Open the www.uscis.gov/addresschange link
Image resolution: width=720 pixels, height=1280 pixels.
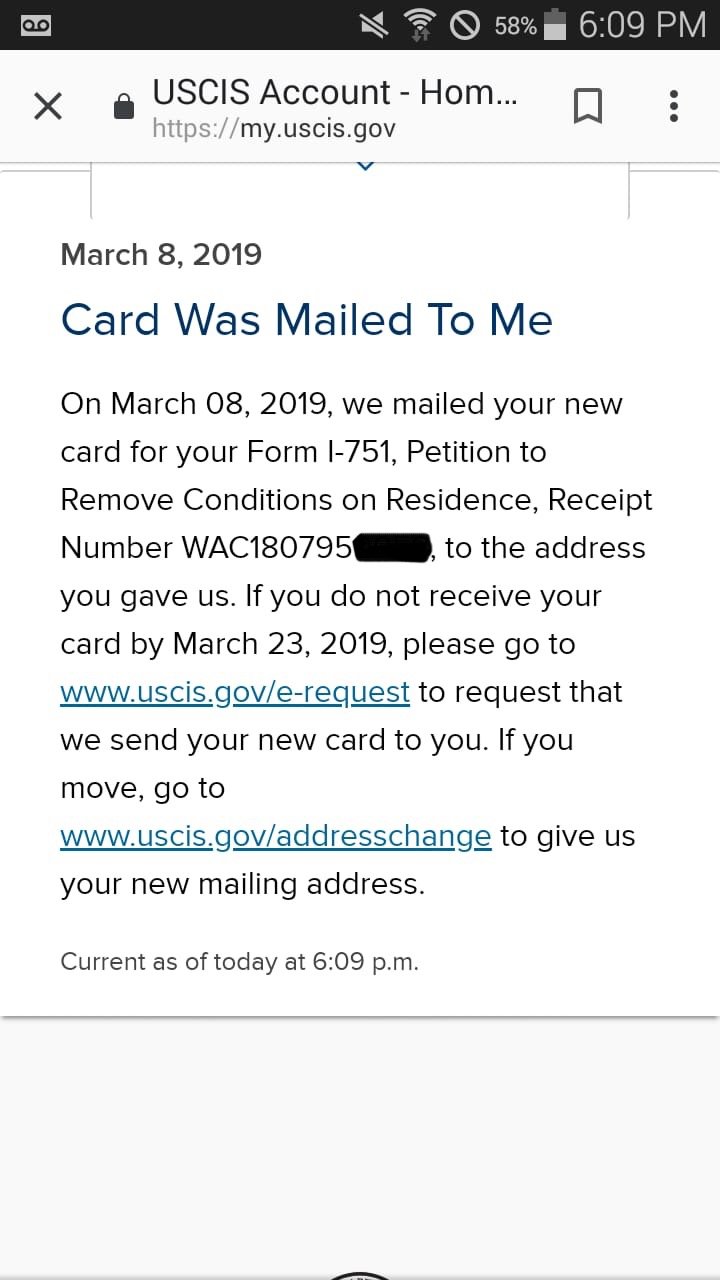pos(276,836)
